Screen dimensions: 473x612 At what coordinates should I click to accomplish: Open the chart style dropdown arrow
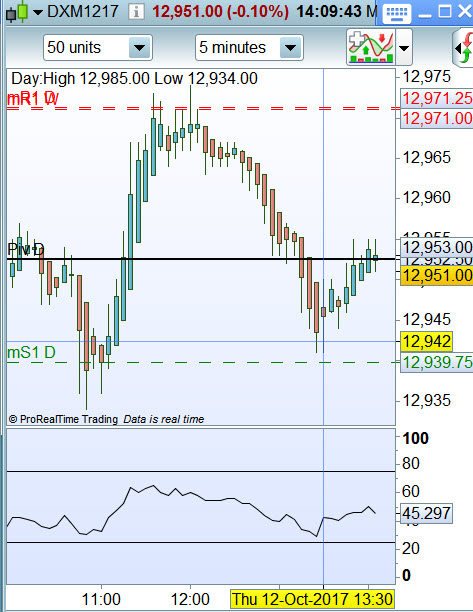(x=38, y=12)
